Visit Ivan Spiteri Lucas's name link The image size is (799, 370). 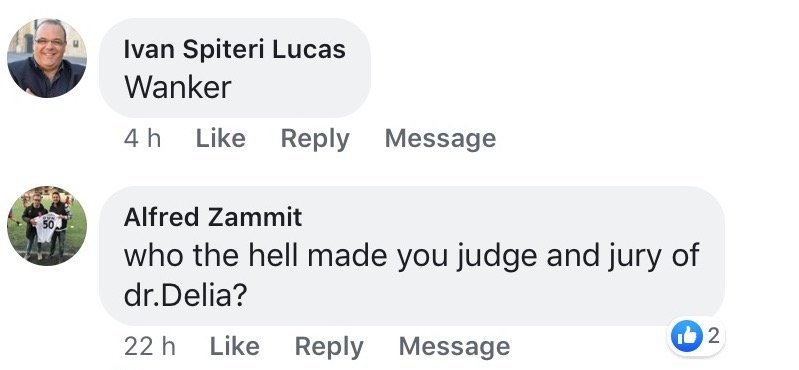tap(234, 49)
